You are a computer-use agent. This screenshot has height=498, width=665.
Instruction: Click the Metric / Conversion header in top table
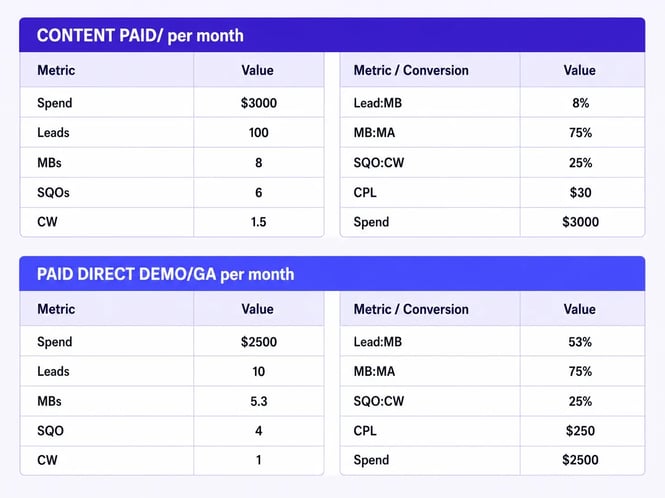pyautogui.click(x=411, y=70)
